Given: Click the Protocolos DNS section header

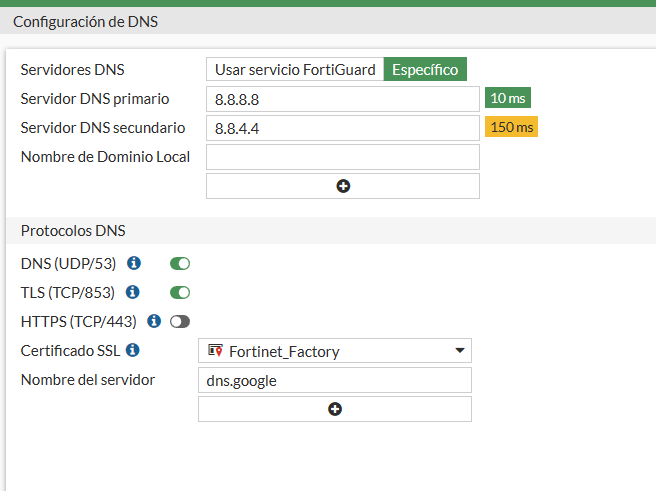Looking at the screenshot, I should [x=73, y=231].
